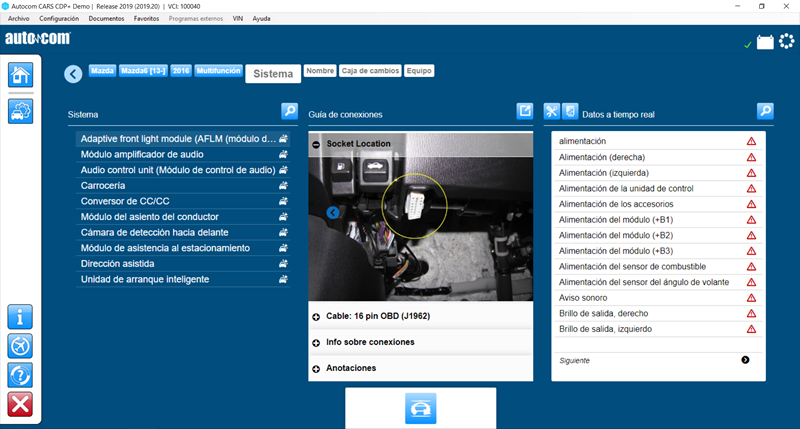800x429 pixels.
Task: Click warning icon for Alimentación (derecha)
Action: point(751,157)
